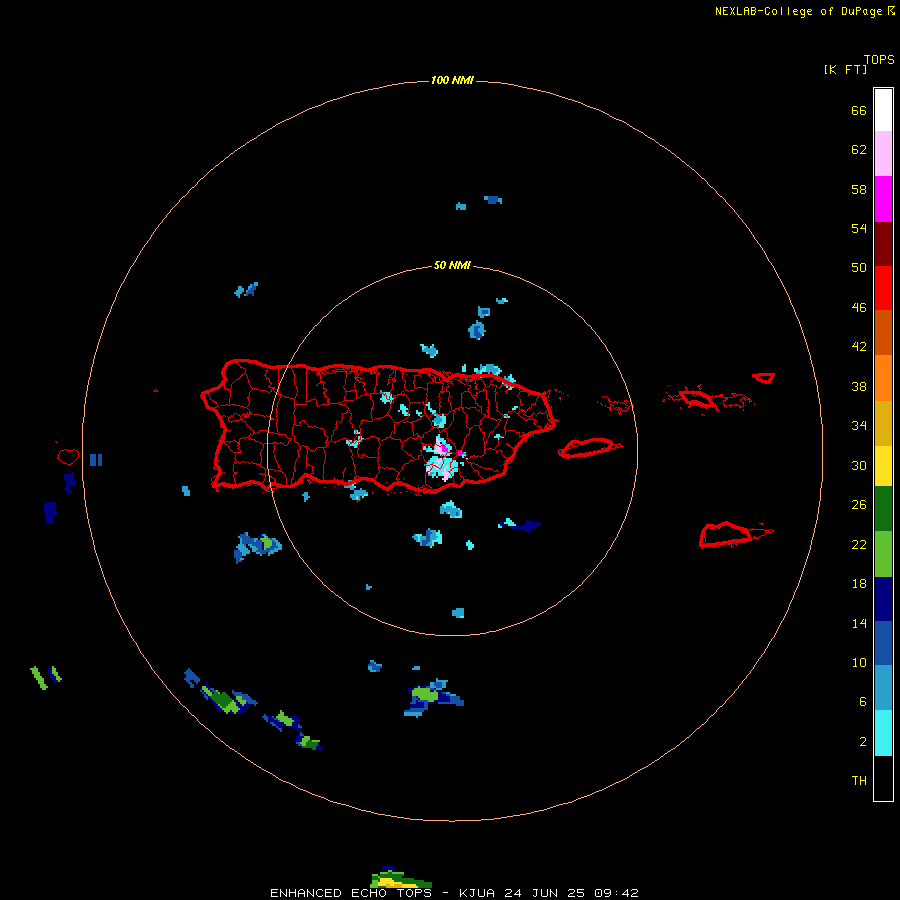Select the dark red legend swatch
This screenshot has width=900, height=900.
point(883,243)
